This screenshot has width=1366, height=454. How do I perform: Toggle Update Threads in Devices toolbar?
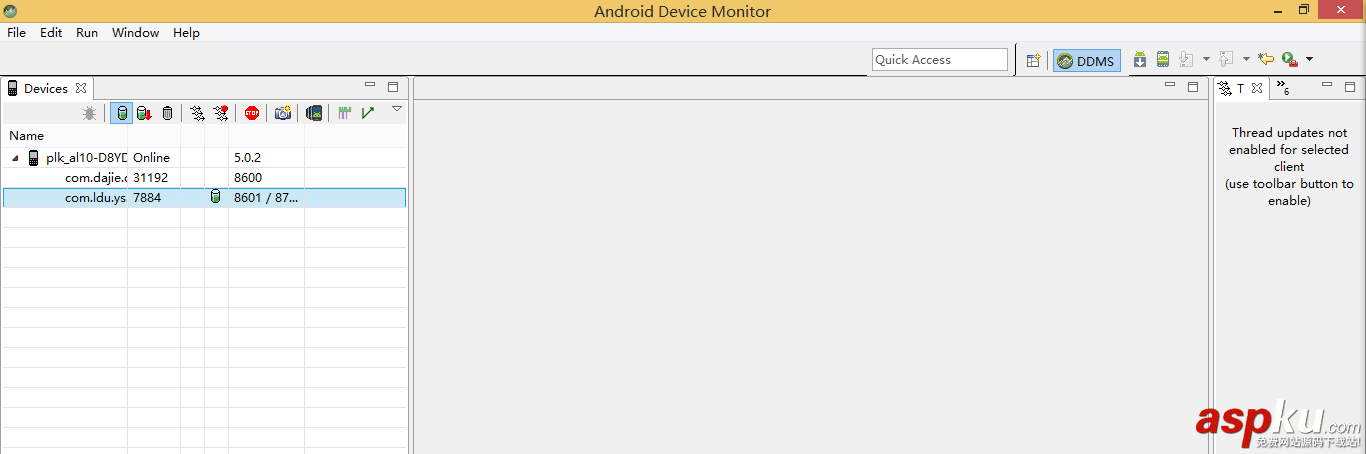coord(197,113)
